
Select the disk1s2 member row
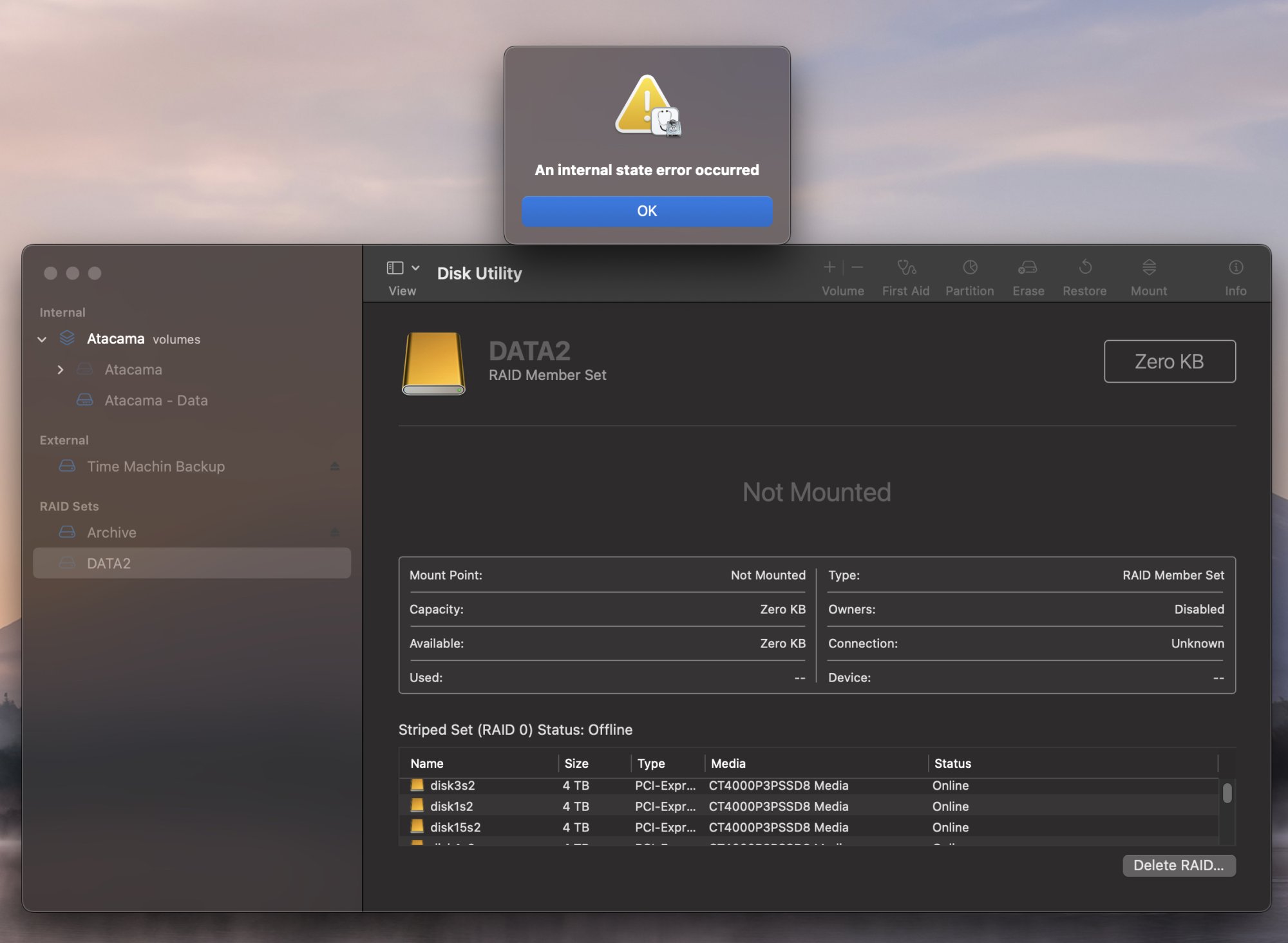pos(809,806)
